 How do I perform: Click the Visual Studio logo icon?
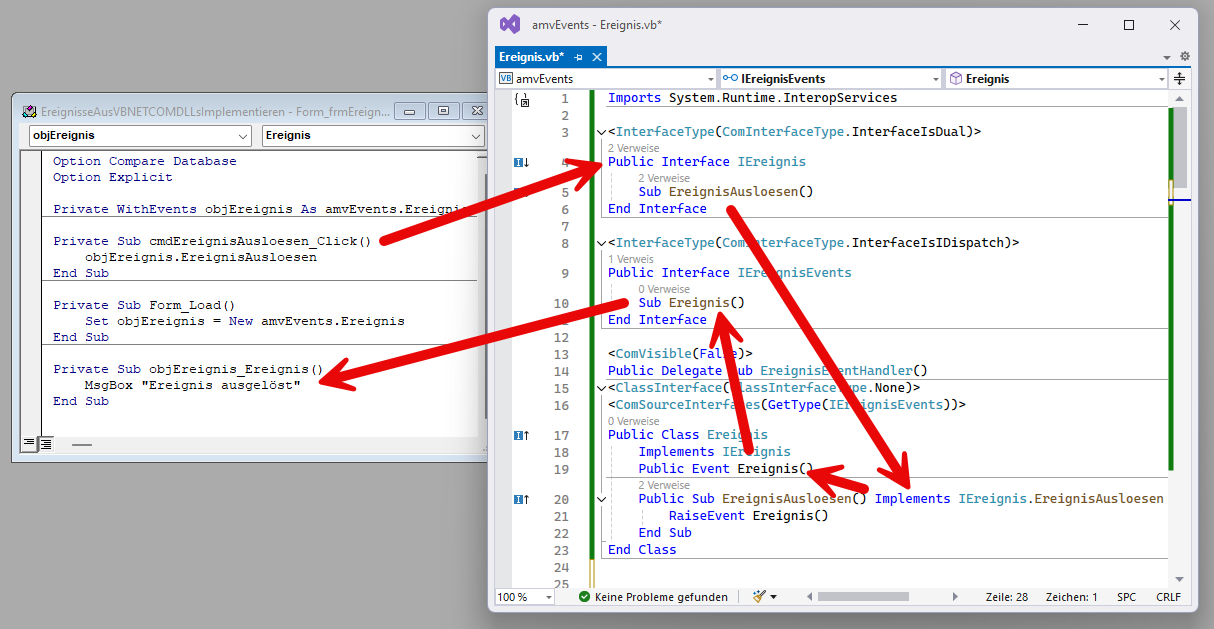click(510, 24)
